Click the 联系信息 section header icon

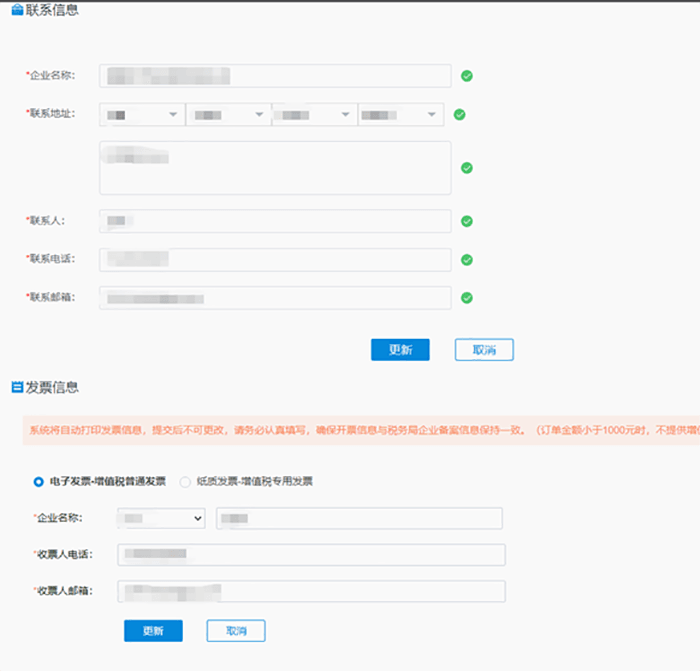click(x=17, y=9)
